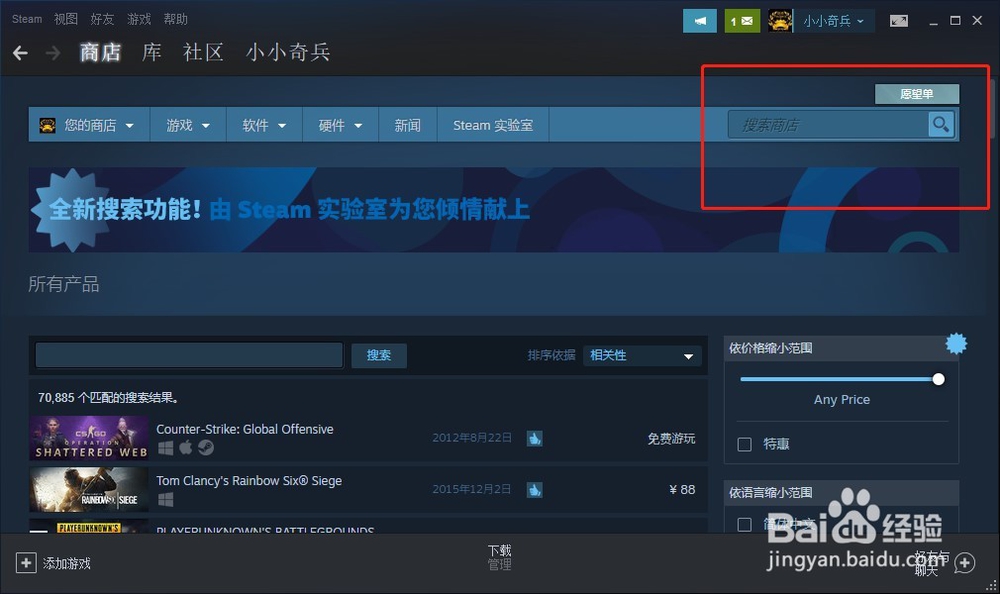The width and height of the screenshot is (1000, 594).
Task: Open the Steam menu
Action: click(x=27, y=19)
